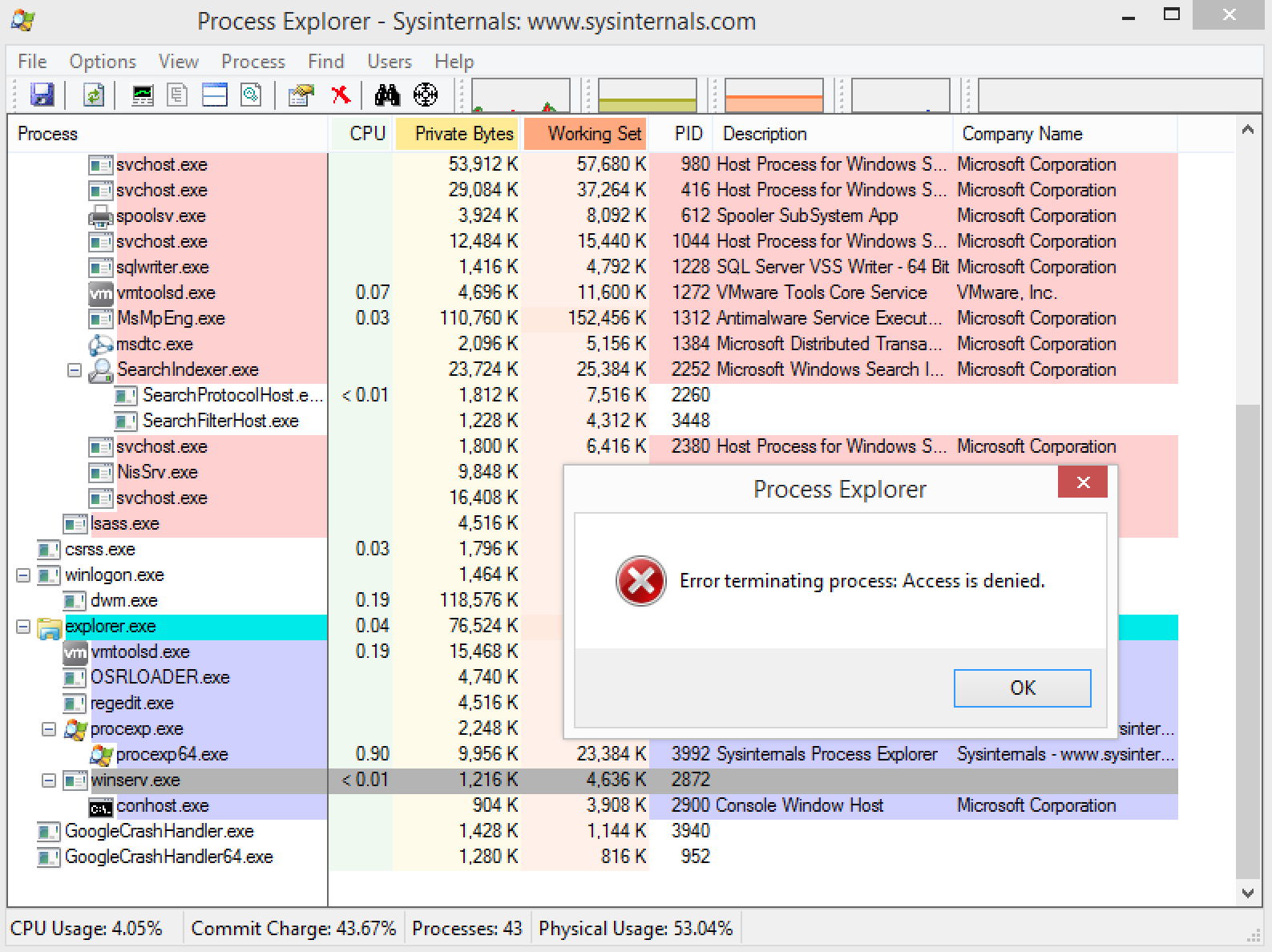Sort by the Working Set column header
This screenshot has height=952, width=1272.
pos(586,134)
